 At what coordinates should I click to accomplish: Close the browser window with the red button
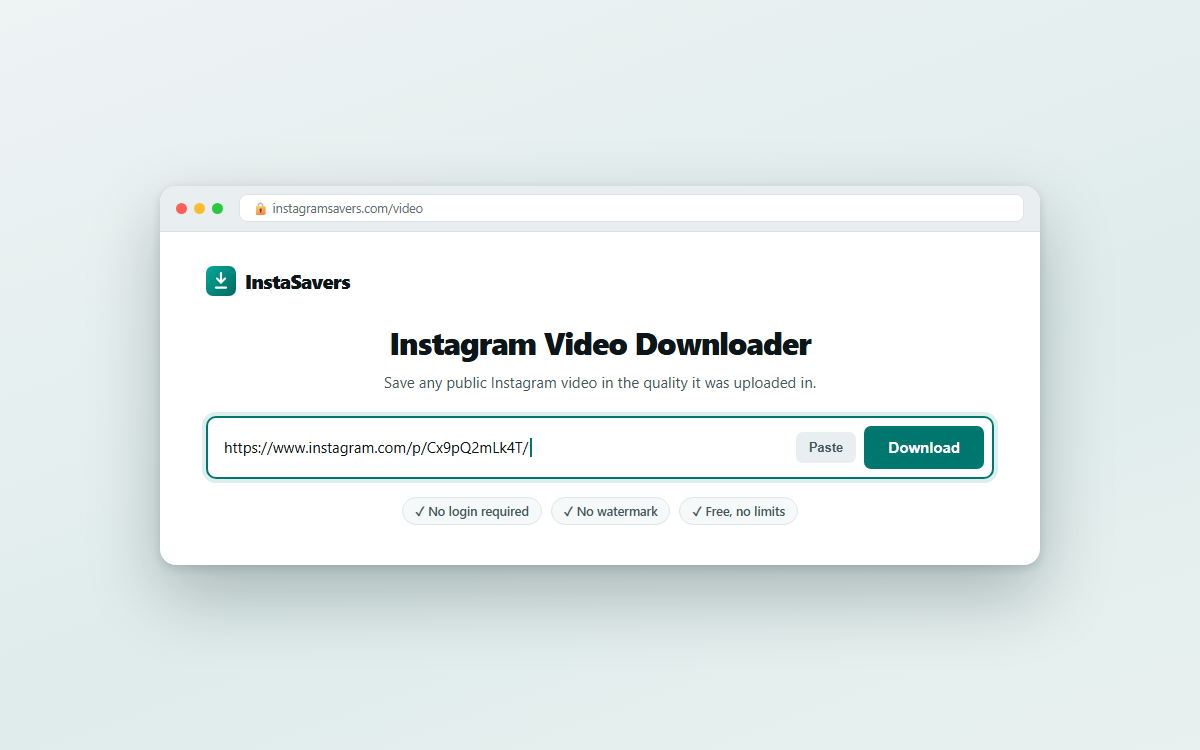182,208
